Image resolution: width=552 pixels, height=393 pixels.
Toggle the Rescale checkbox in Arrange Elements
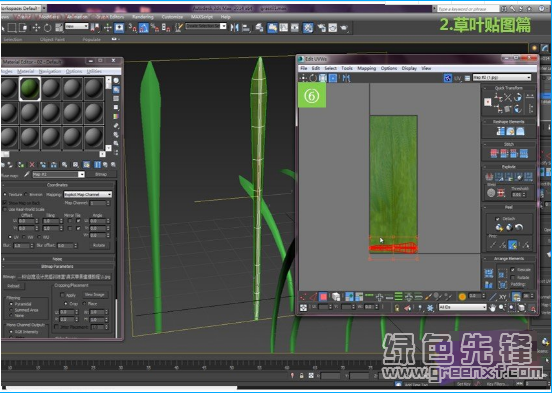click(513, 269)
